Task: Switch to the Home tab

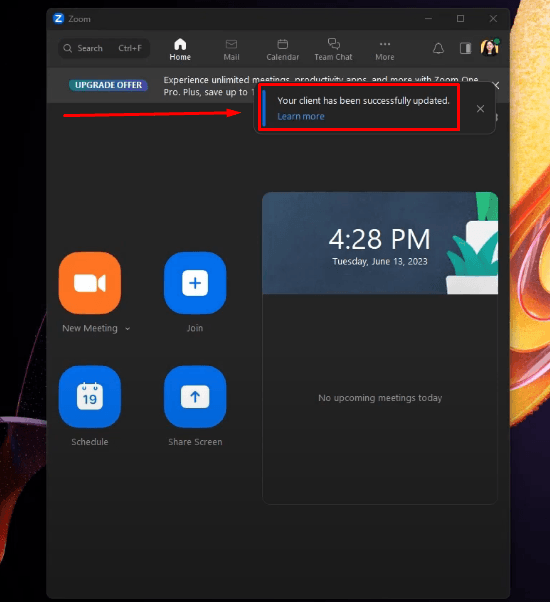Action: click(x=180, y=50)
